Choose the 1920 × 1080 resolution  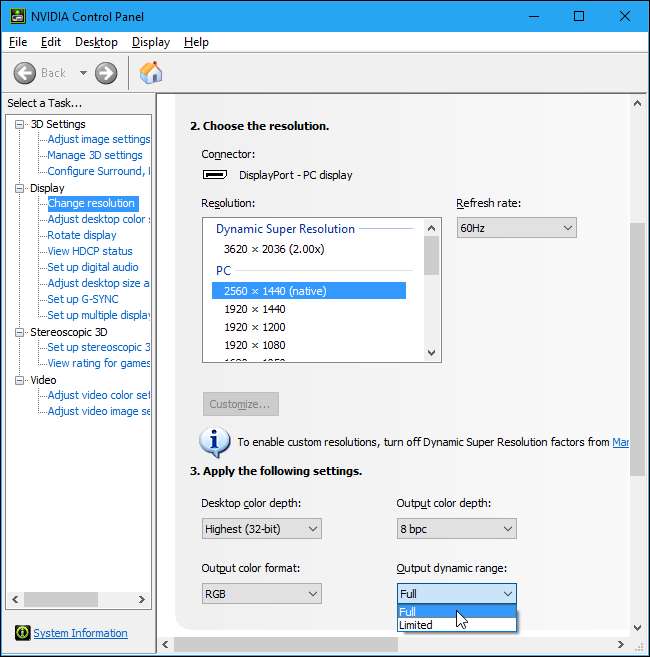[254, 345]
